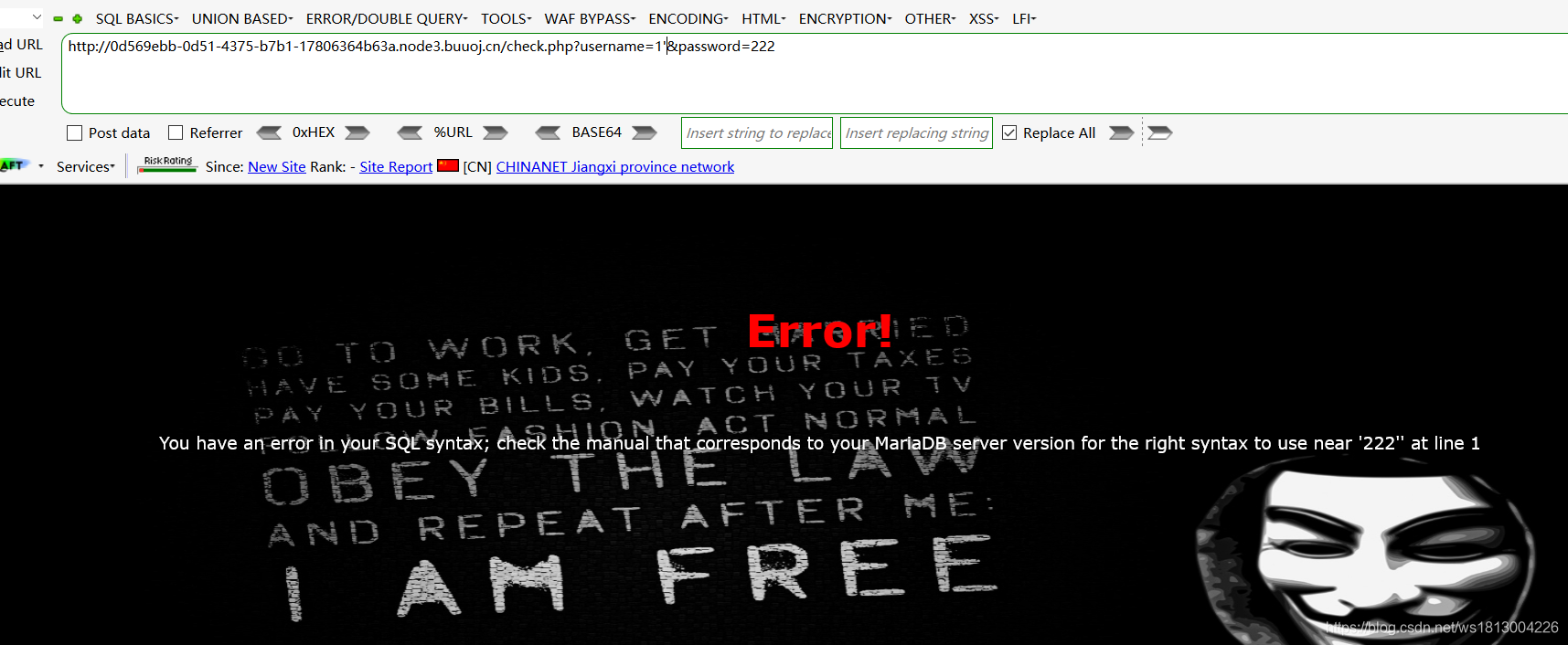Open the XSS menu
The width and height of the screenshot is (1568, 645).
pos(983,18)
